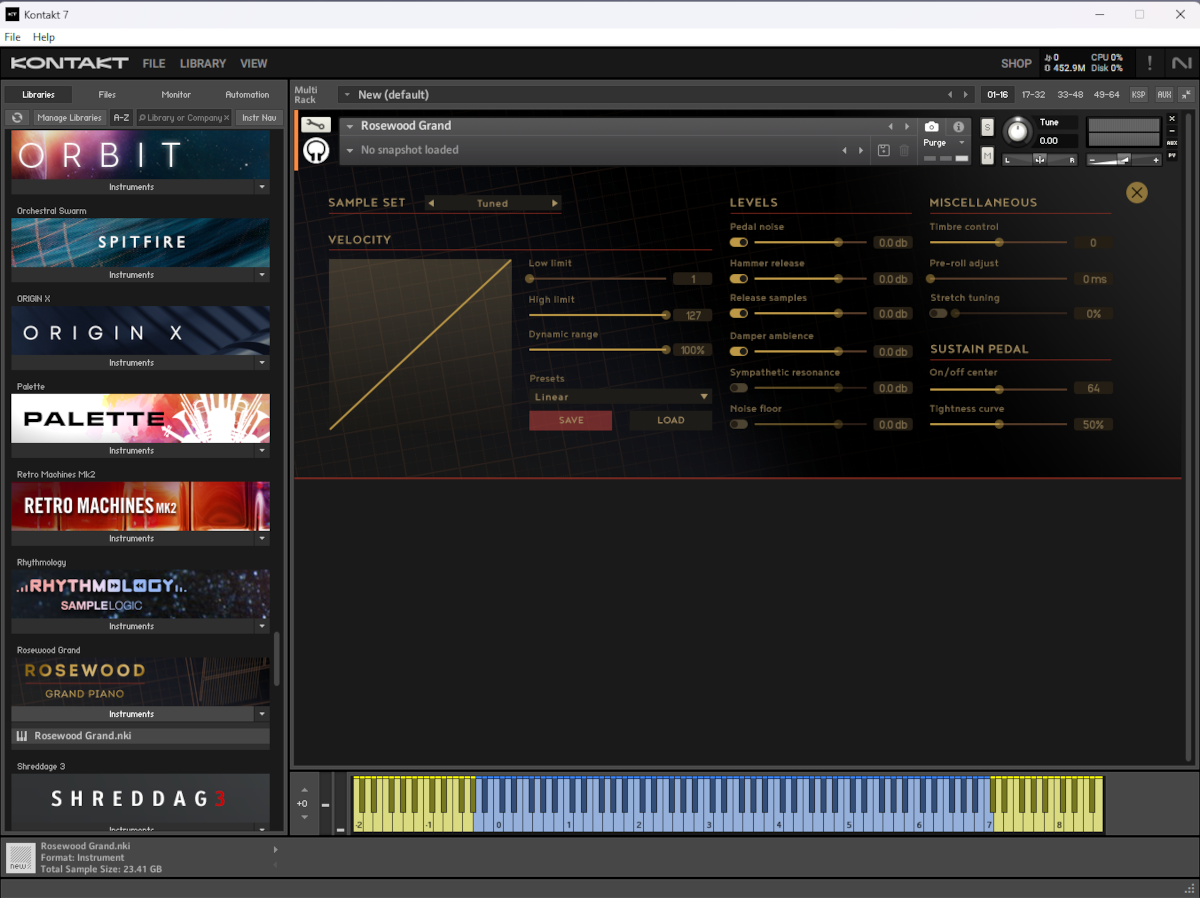The height and width of the screenshot is (898, 1200).
Task: Open the VIEW menu
Action: click(254, 63)
